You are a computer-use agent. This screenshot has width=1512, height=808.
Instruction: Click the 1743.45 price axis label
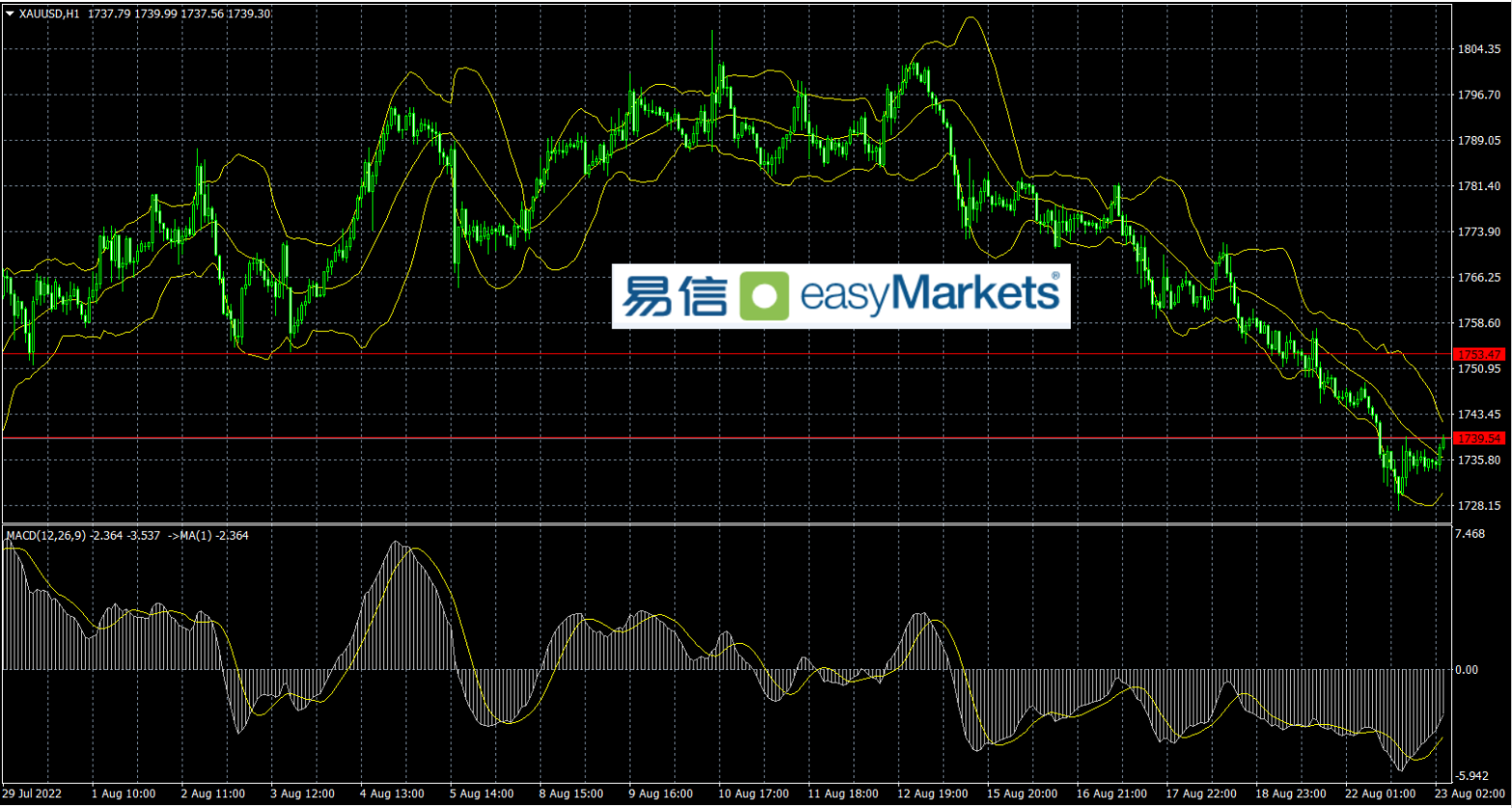pos(1477,414)
